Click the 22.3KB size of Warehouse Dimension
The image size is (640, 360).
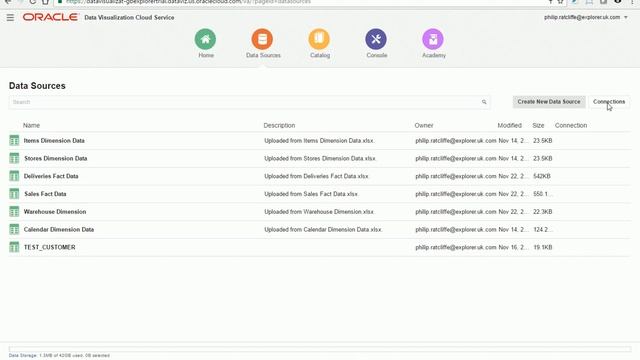(x=542, y=211)
